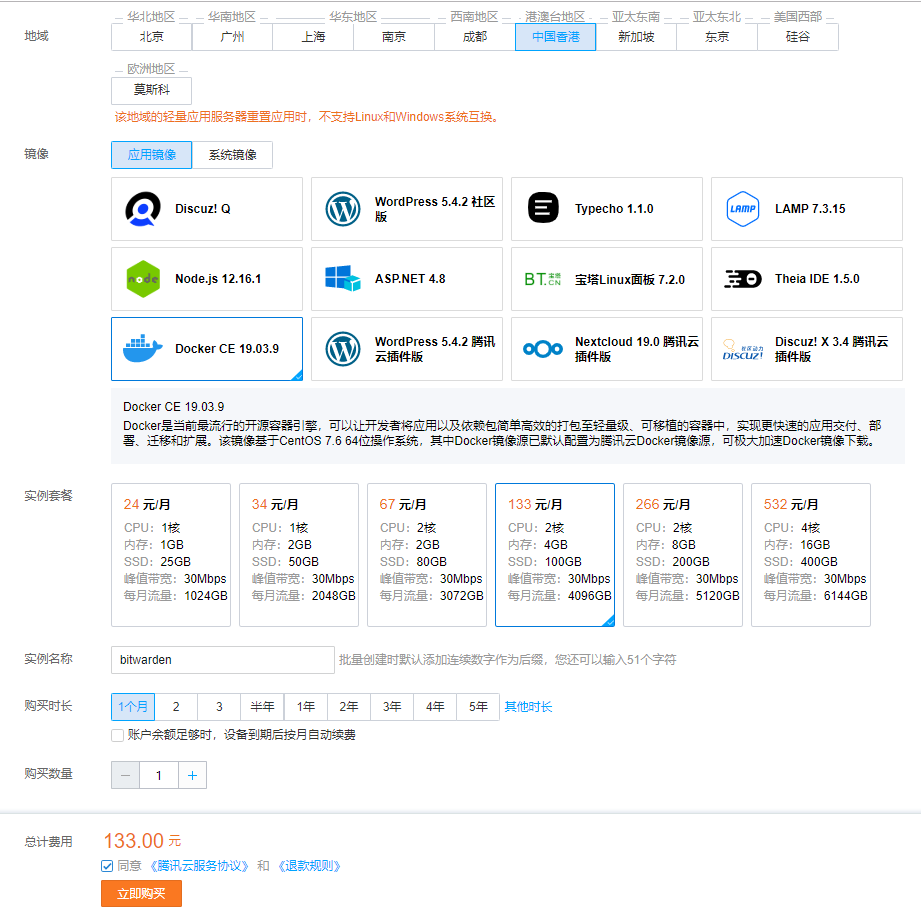Select the Docker CE whale icon

click(x=143, y=349)
